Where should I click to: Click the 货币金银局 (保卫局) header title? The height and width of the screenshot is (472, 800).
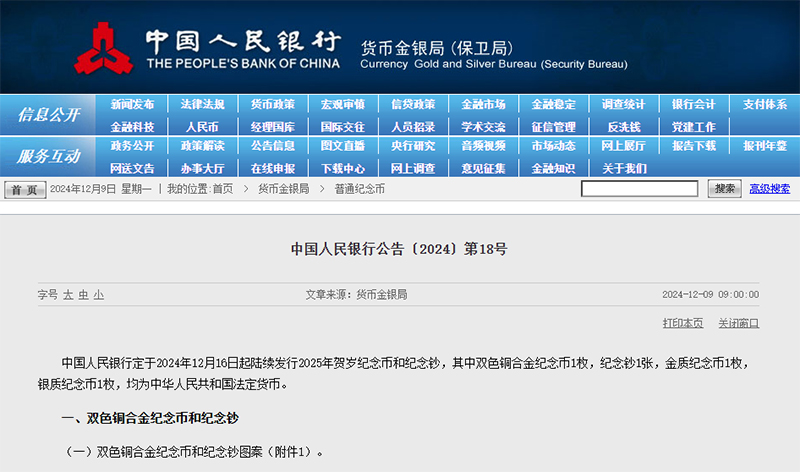[437, 48]
